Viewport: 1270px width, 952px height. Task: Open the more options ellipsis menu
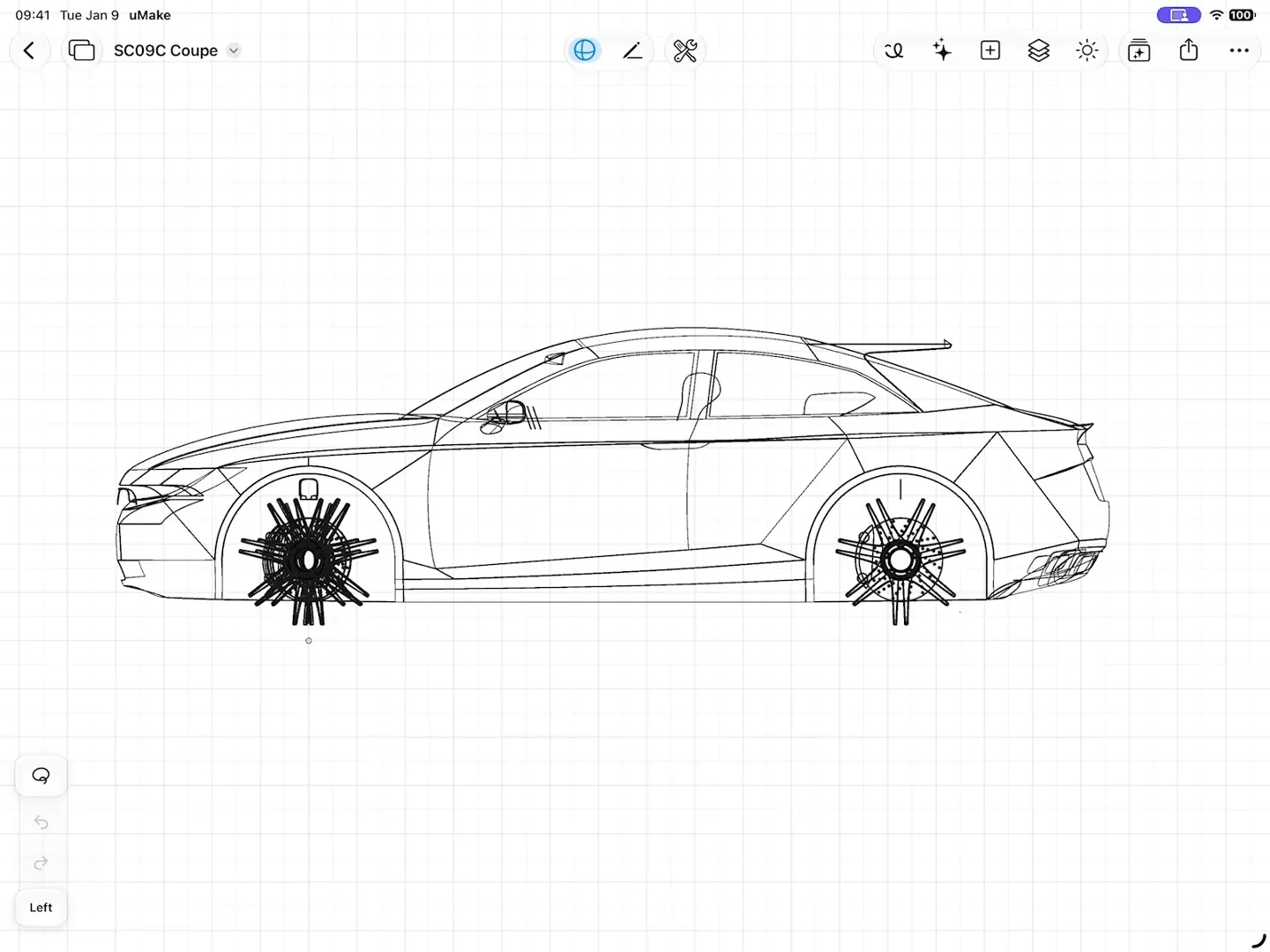[x=1239, y=50]
